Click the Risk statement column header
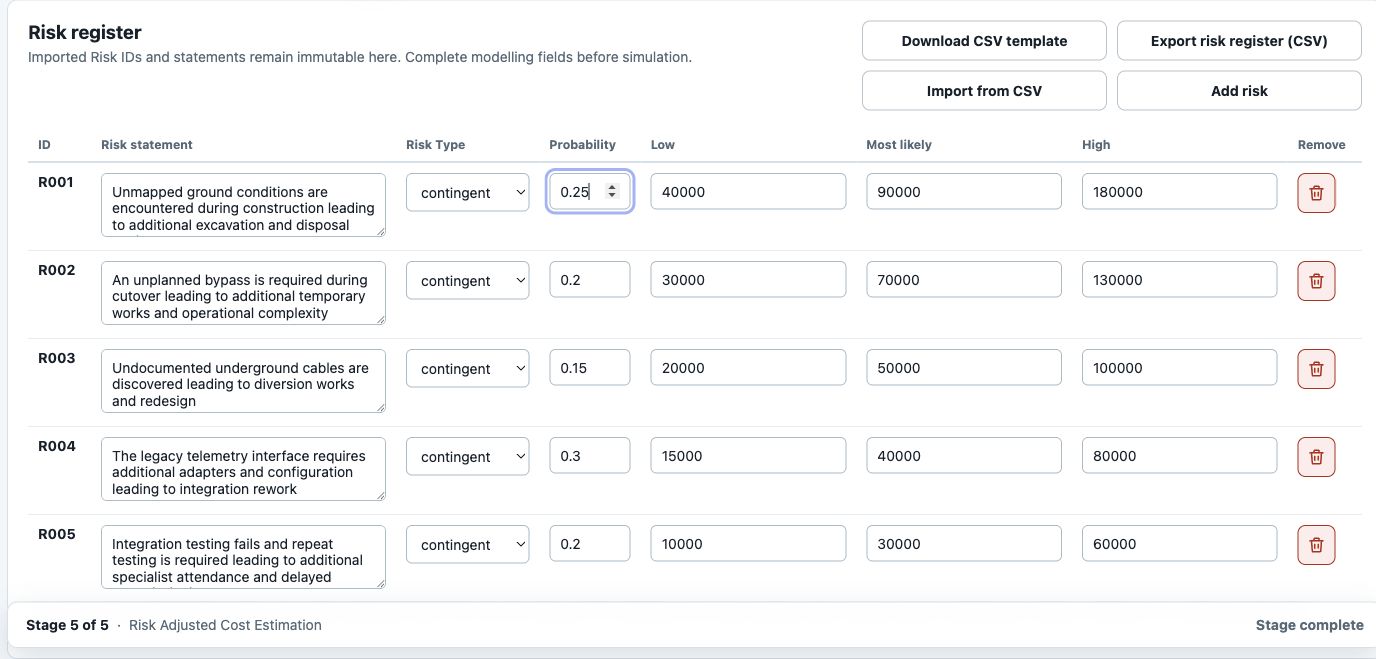This screenshot has width=1376, height=659. point(147,145)
